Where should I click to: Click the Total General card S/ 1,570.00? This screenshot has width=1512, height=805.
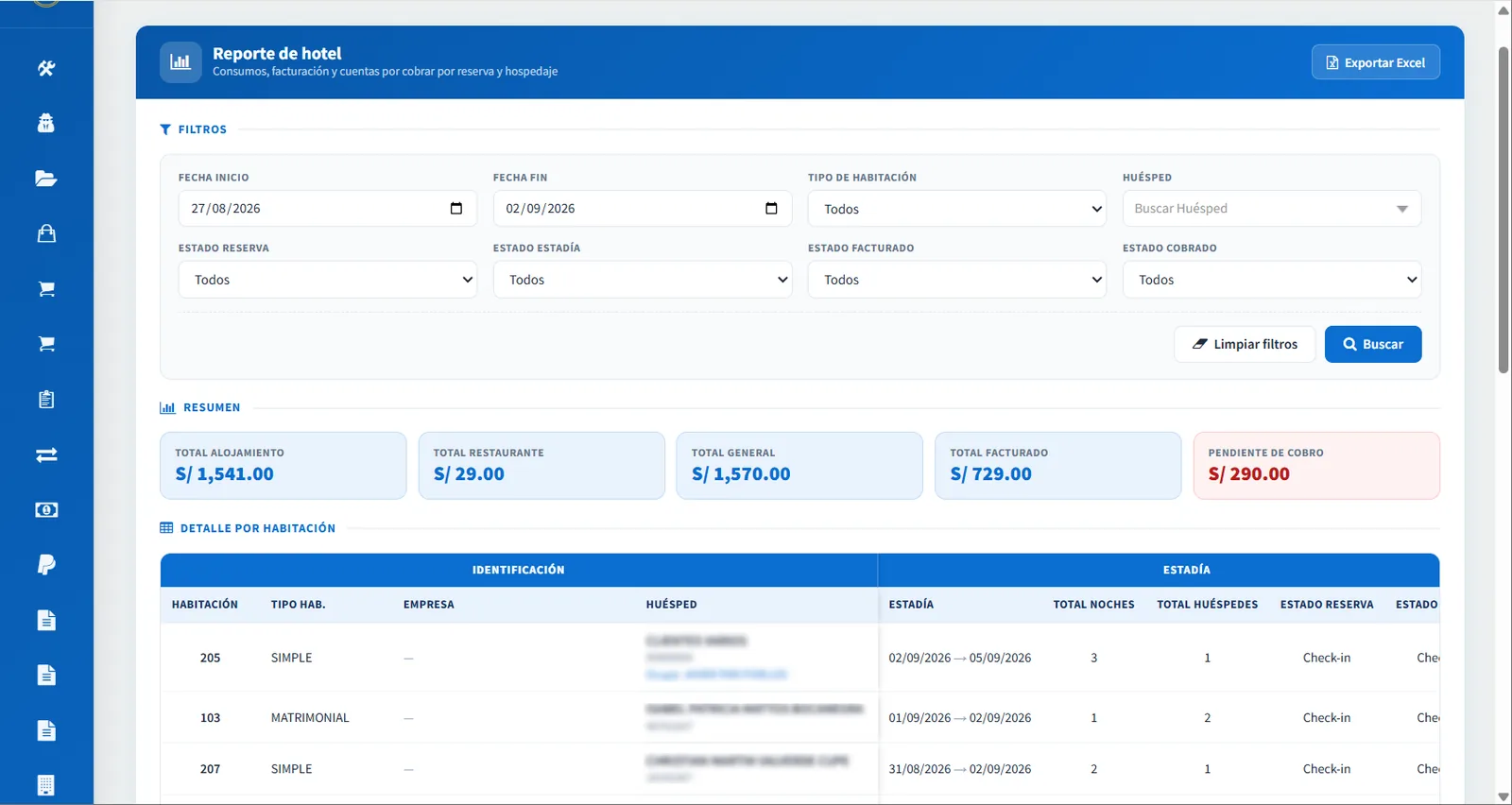click(799, 466)
